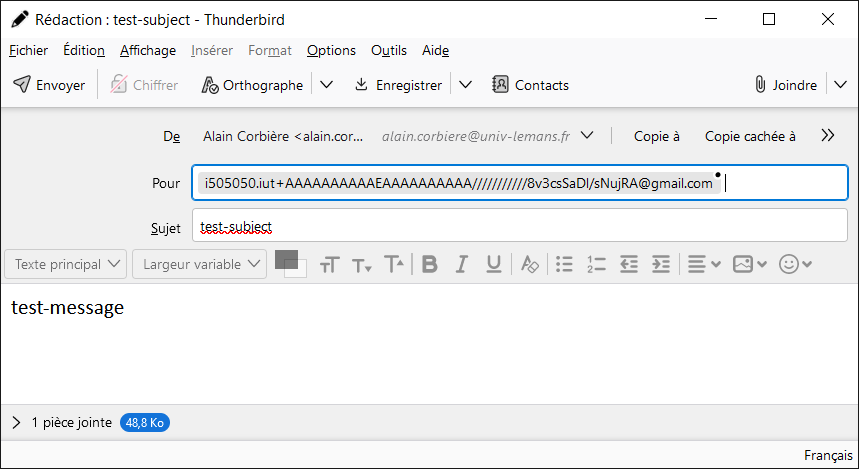This screenshot has height=469, width=859.
Task: Remove text formatting with the eraser icon
Action: pyautogui.click(x=529, y=265)
